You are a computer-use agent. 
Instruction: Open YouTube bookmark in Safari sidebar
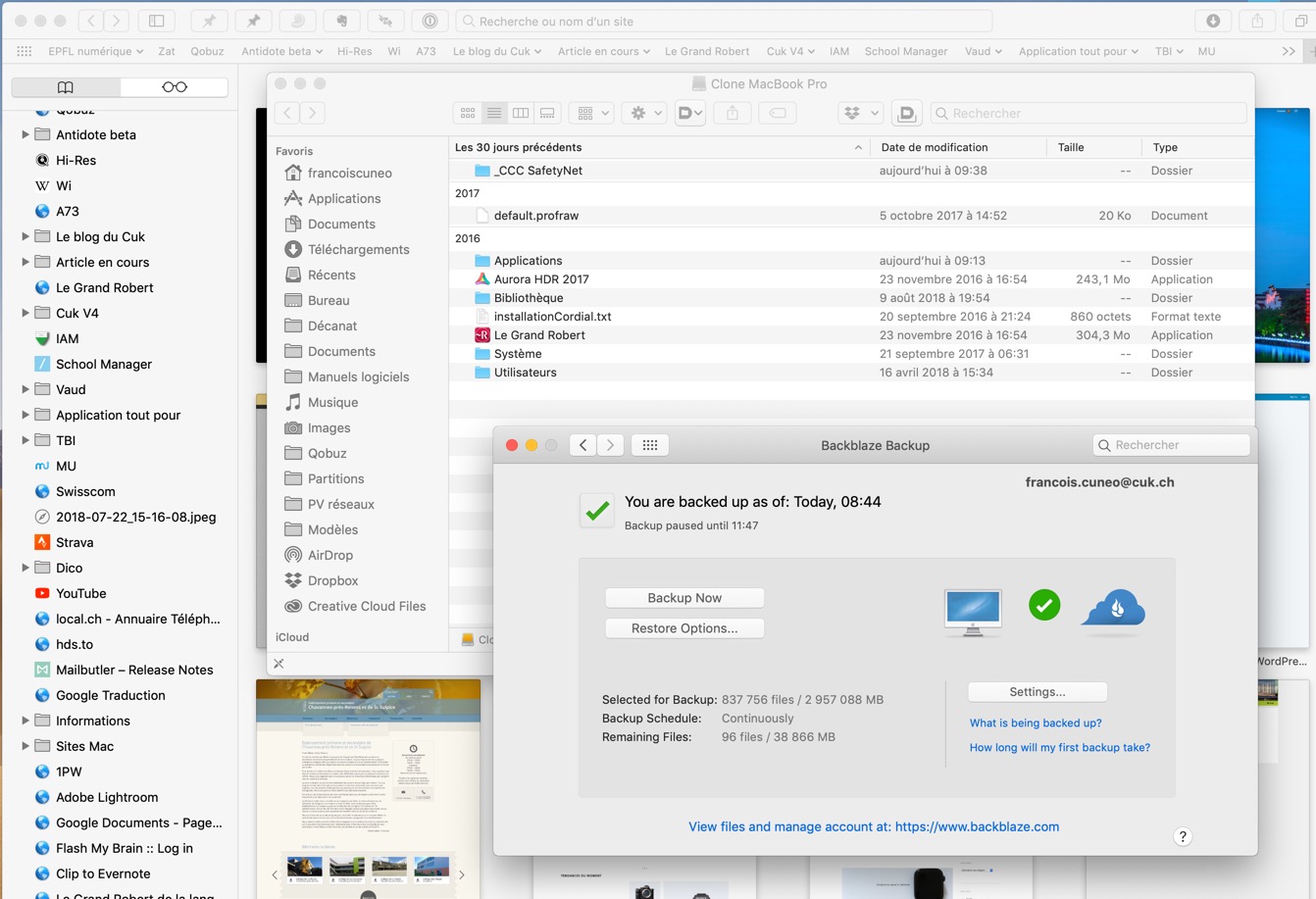point(80,593)
